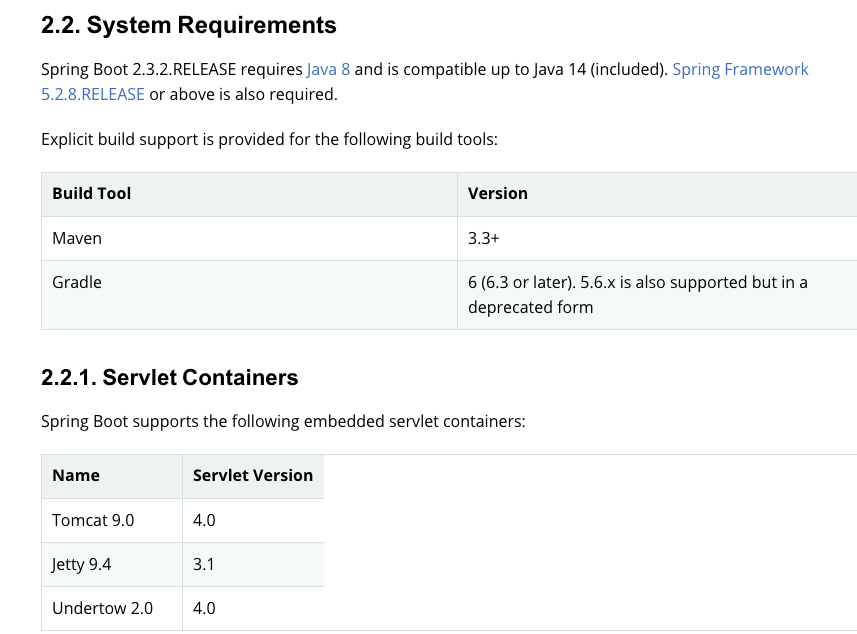Screen dimensions: 857x634
Task: Click the Name column header
Action: (x=76, y=475)
